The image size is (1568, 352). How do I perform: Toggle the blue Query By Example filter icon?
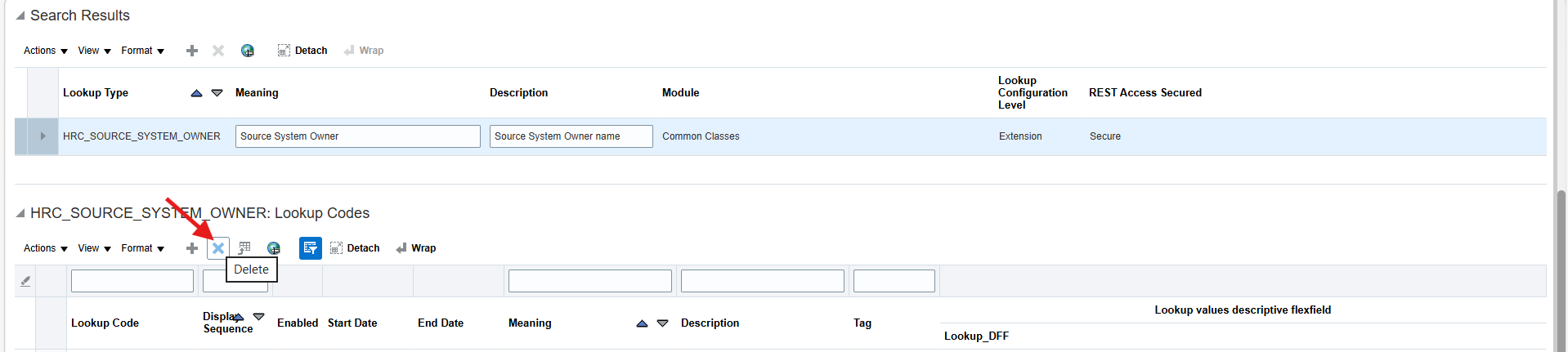pos(311,248)
